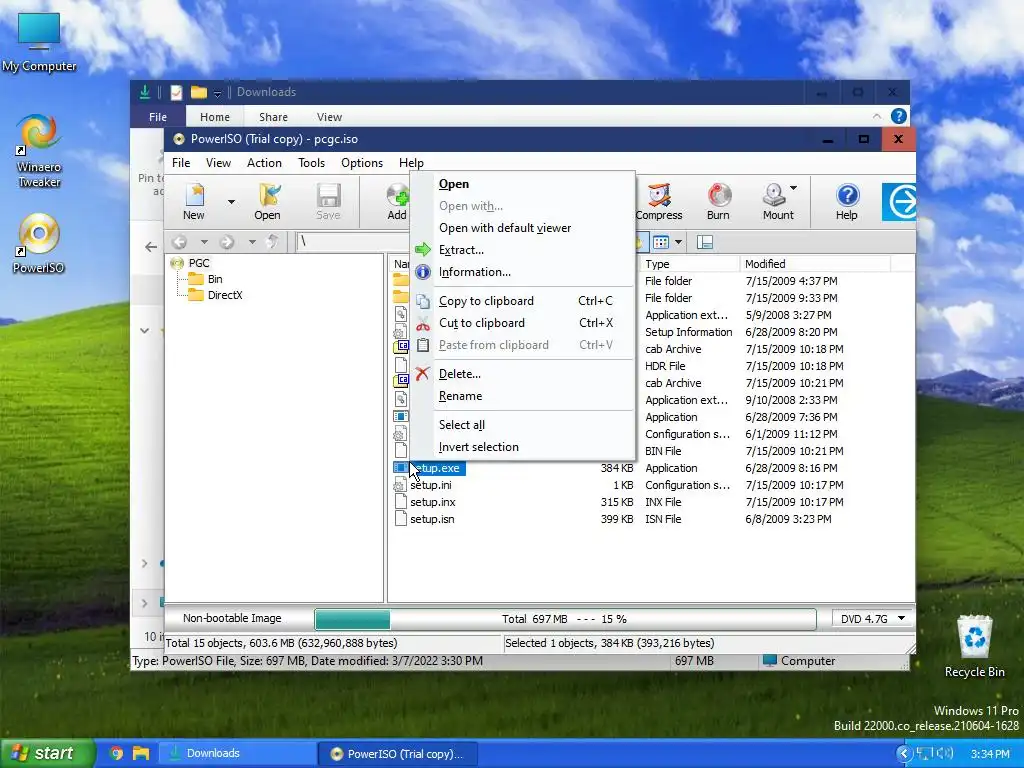
Task: Open Winaero Tweaker desktop shortcut
Action: [x=39, y=152]
